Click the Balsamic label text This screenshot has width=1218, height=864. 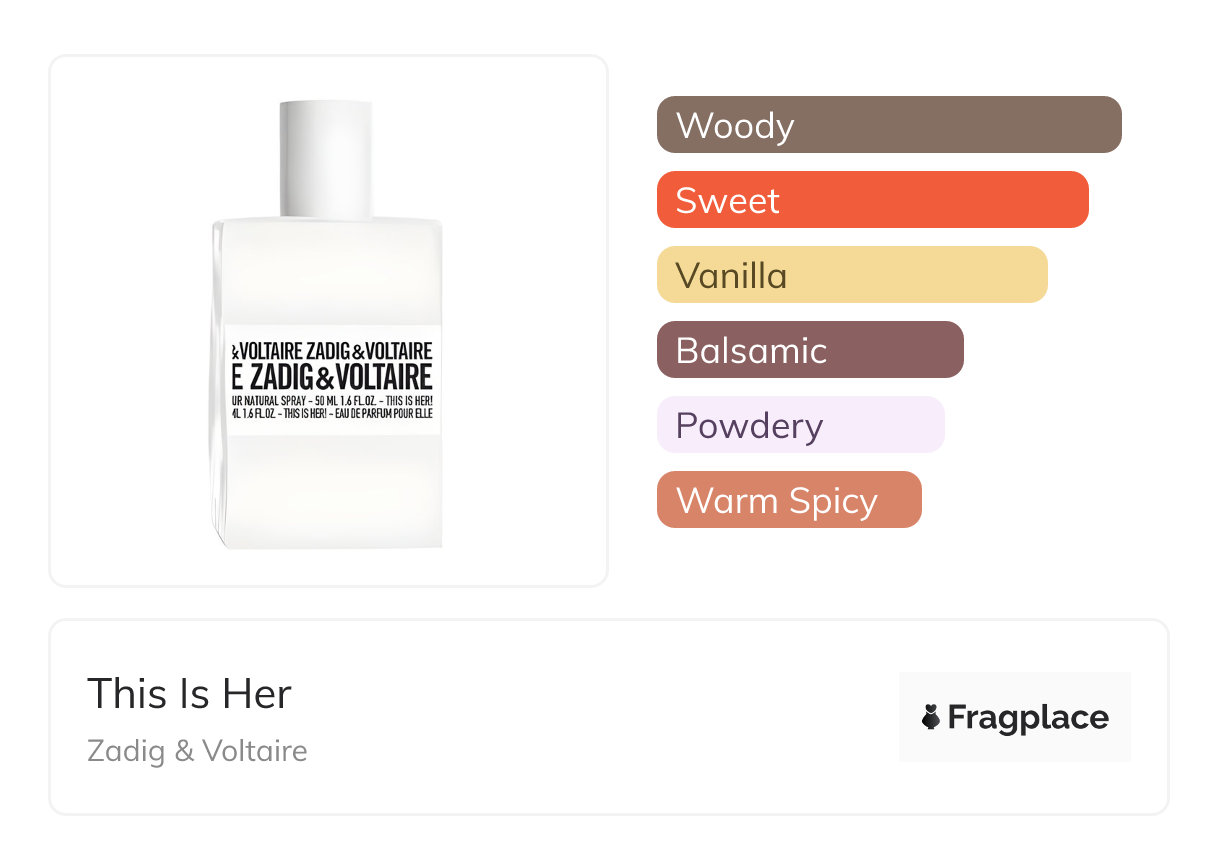(751, 351)
